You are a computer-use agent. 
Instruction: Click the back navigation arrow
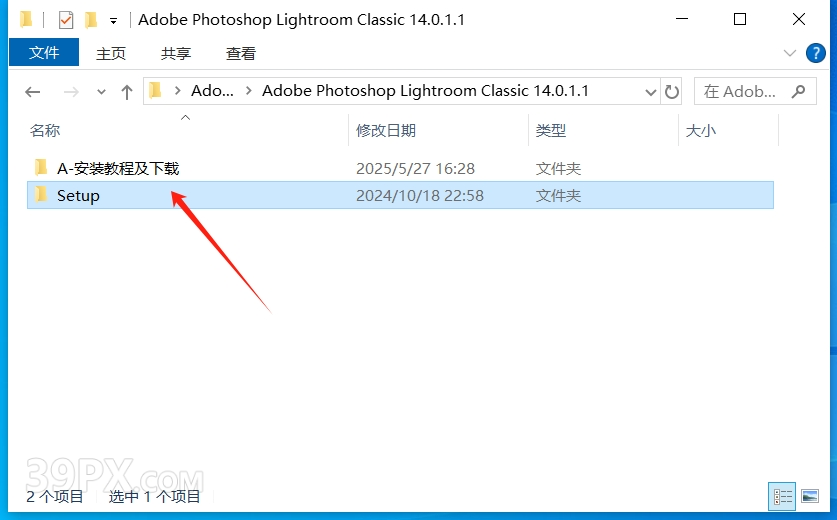coord(33,92)
